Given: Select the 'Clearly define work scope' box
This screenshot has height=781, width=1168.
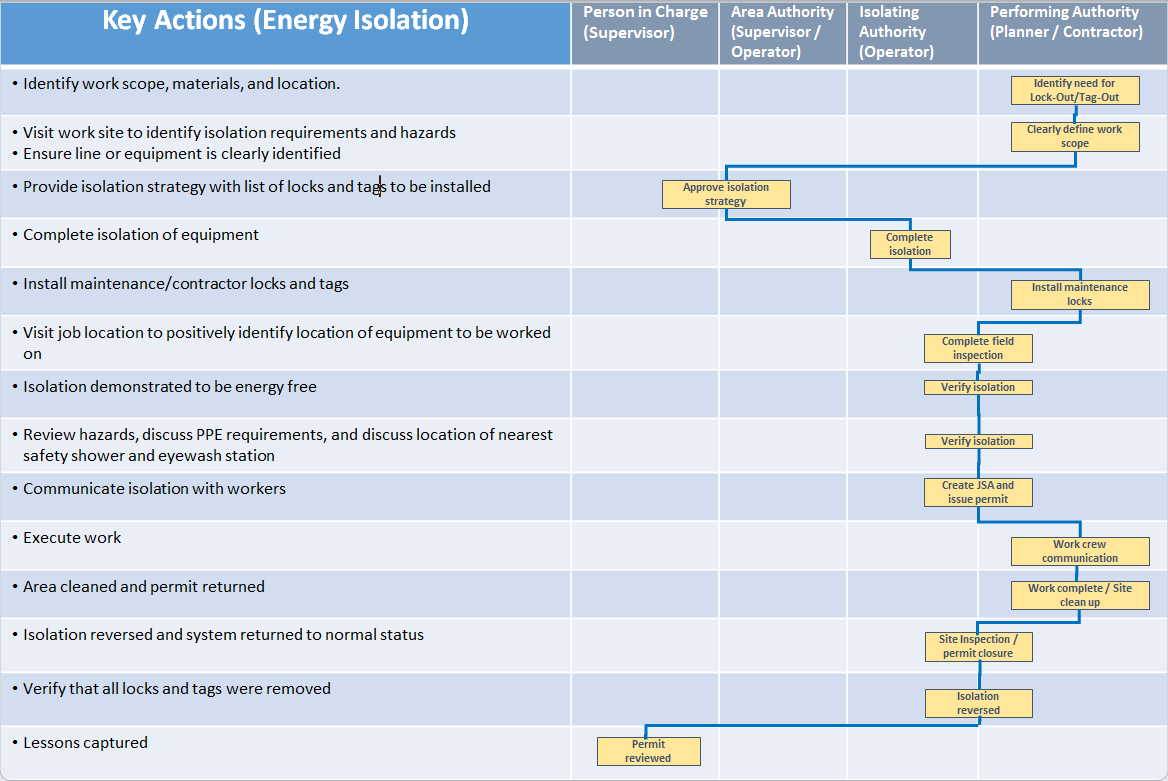Looking at the screenshot, I should click(1074, 137).
